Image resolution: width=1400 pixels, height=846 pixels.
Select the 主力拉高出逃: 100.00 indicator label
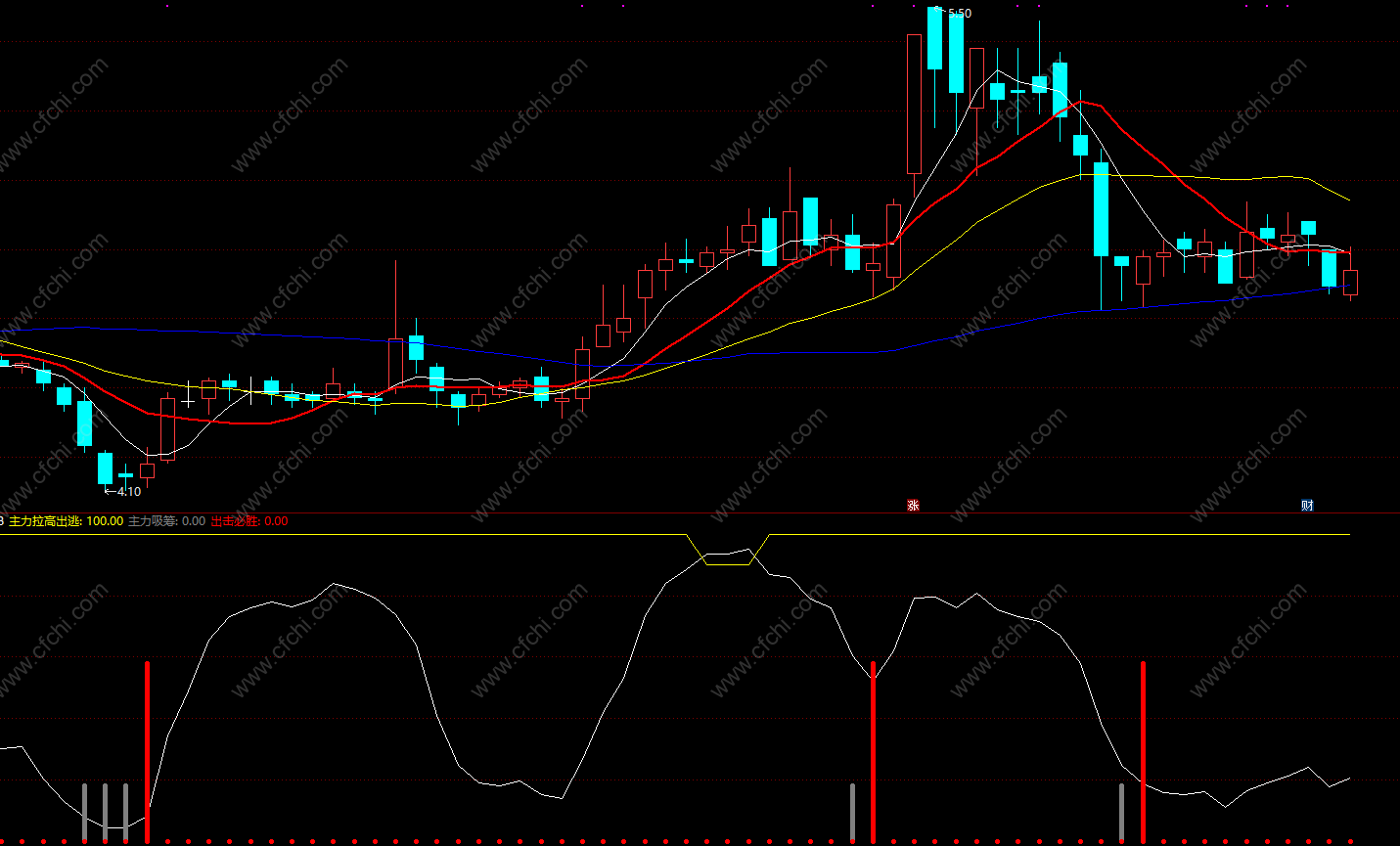67,521
